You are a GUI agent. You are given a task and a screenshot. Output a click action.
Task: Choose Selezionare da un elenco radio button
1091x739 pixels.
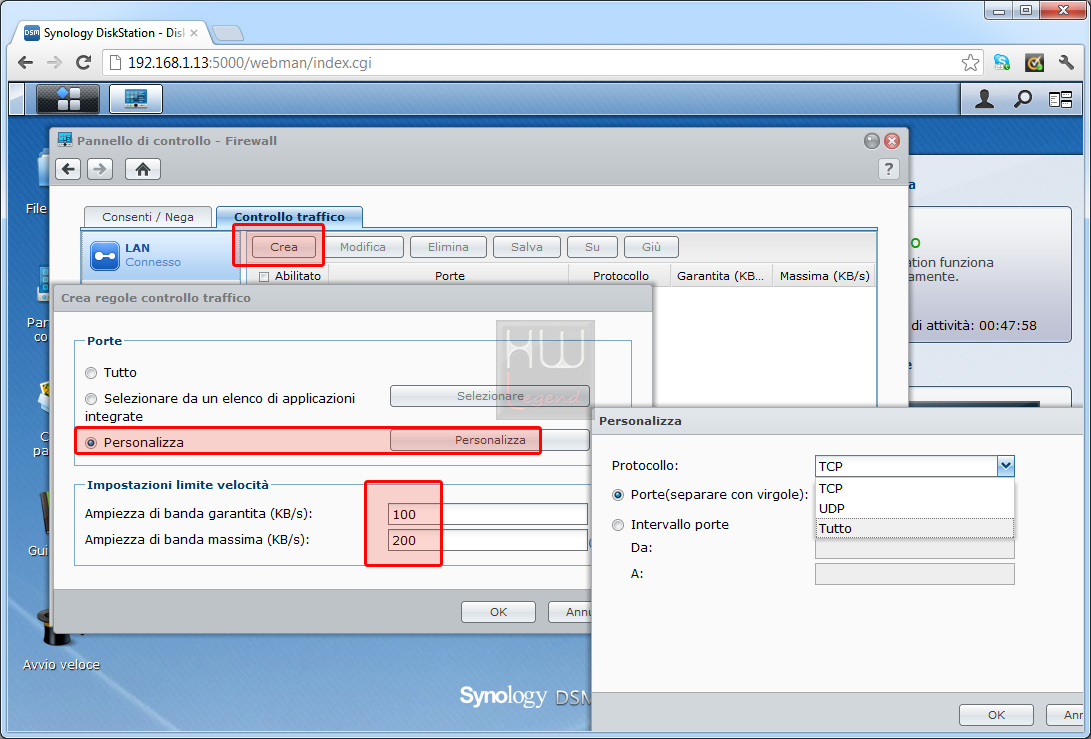(91, 399)
